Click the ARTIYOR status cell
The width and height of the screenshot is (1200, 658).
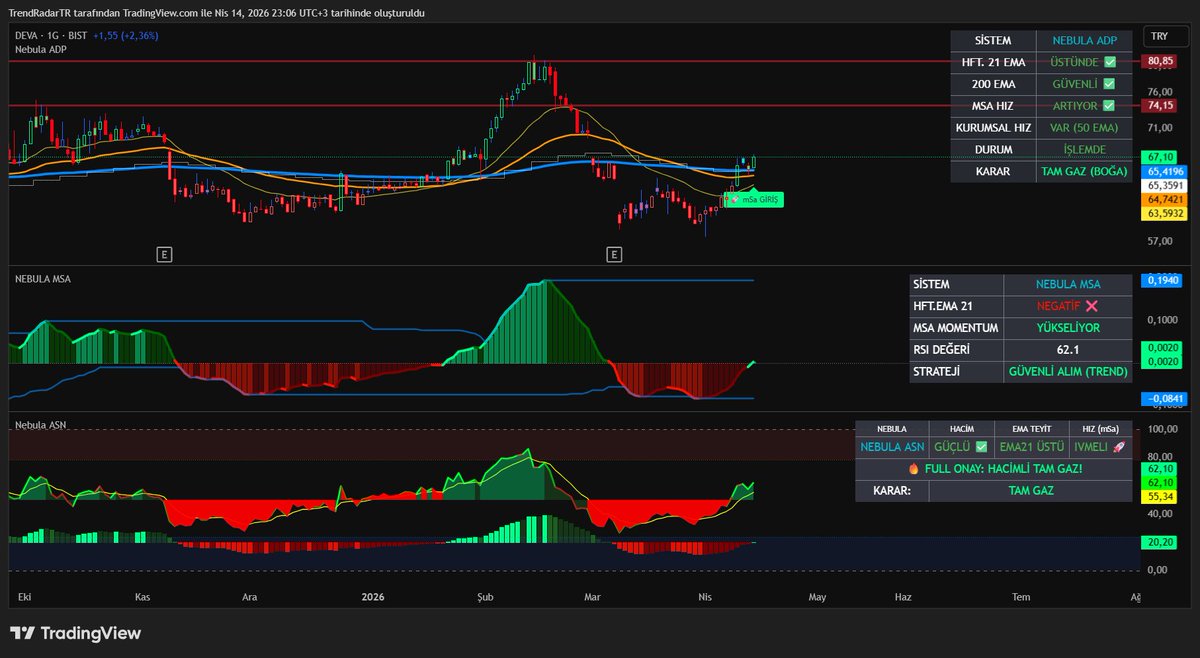click(1084, 106)
